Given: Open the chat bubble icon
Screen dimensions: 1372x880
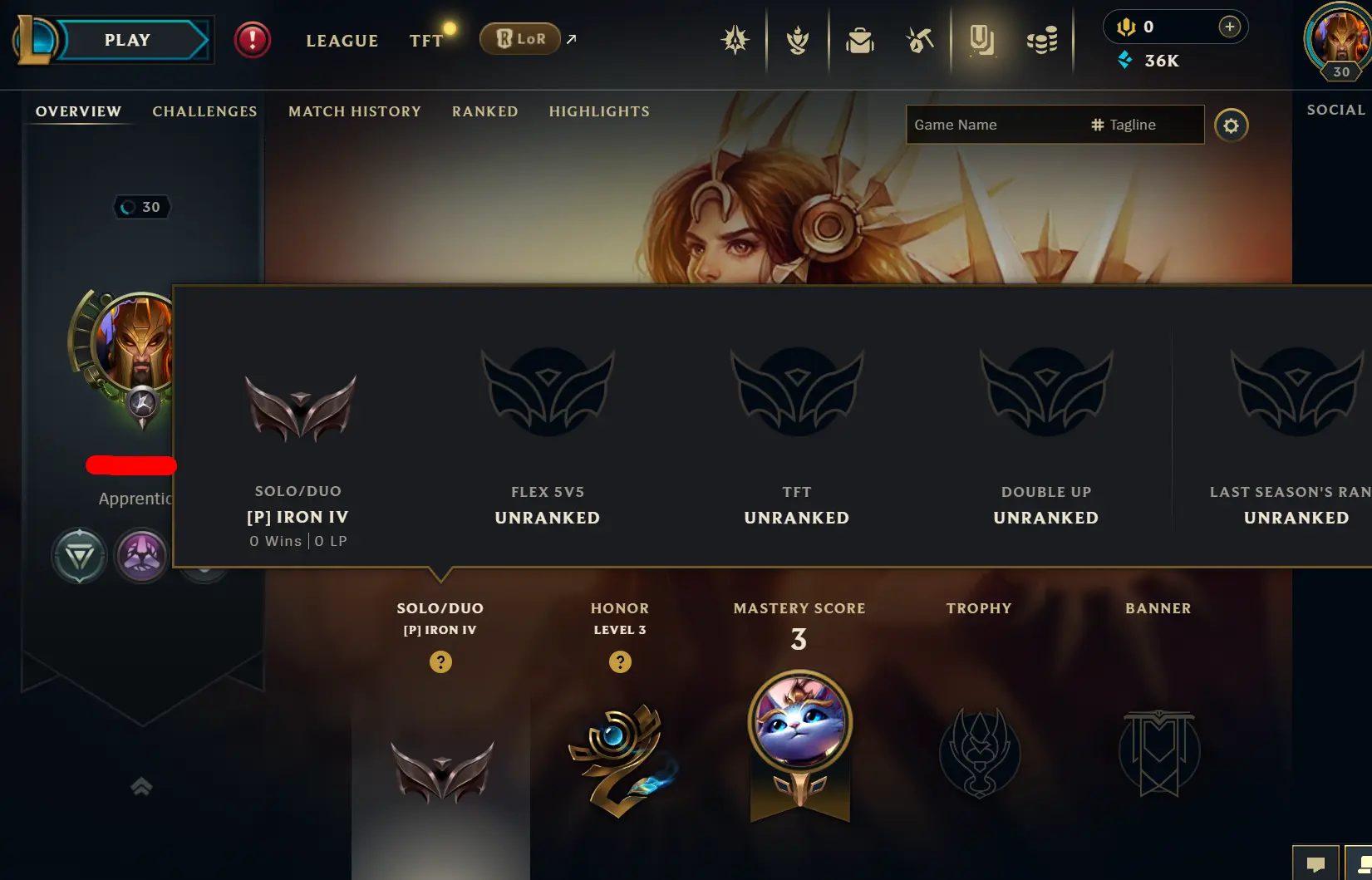Looking at the screenshot, I should pos(1315,864).
